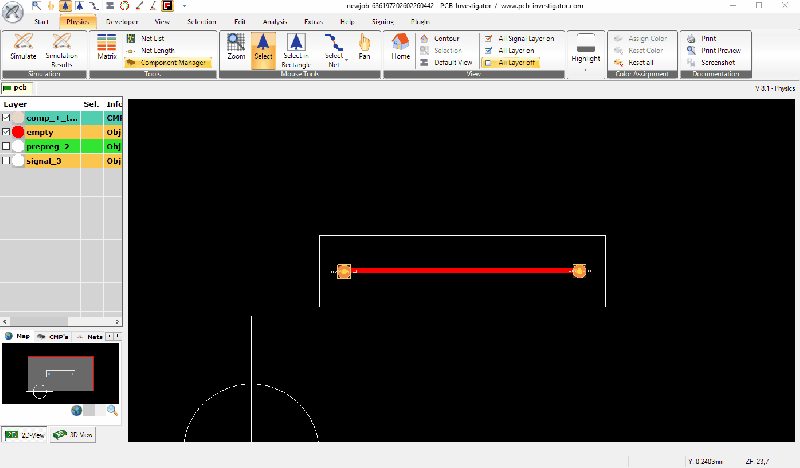Open the Component Manager
This screenshot has height=468, width=800.
[167, 62]
